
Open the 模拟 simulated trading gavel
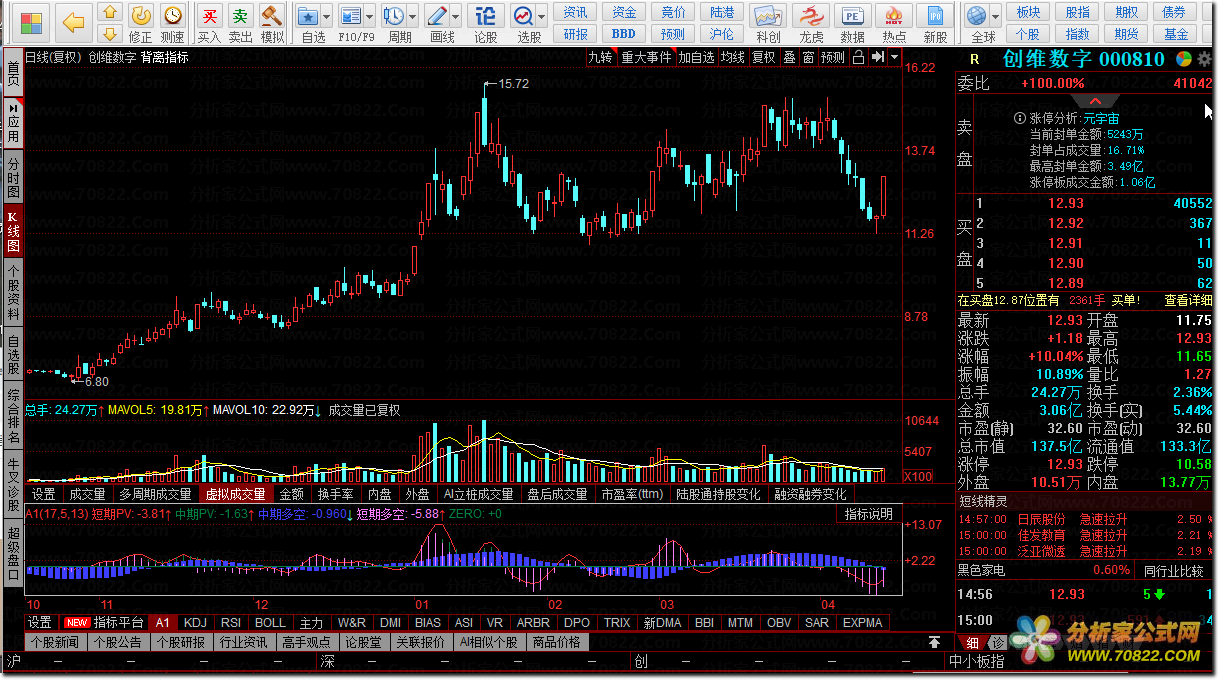[271, 23]
